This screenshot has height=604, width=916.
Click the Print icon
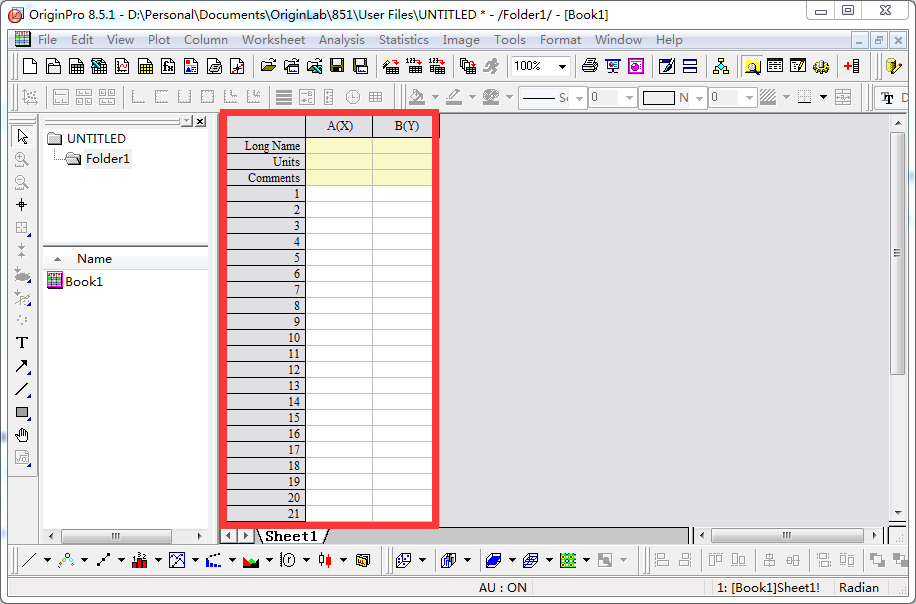click(590, 66)
